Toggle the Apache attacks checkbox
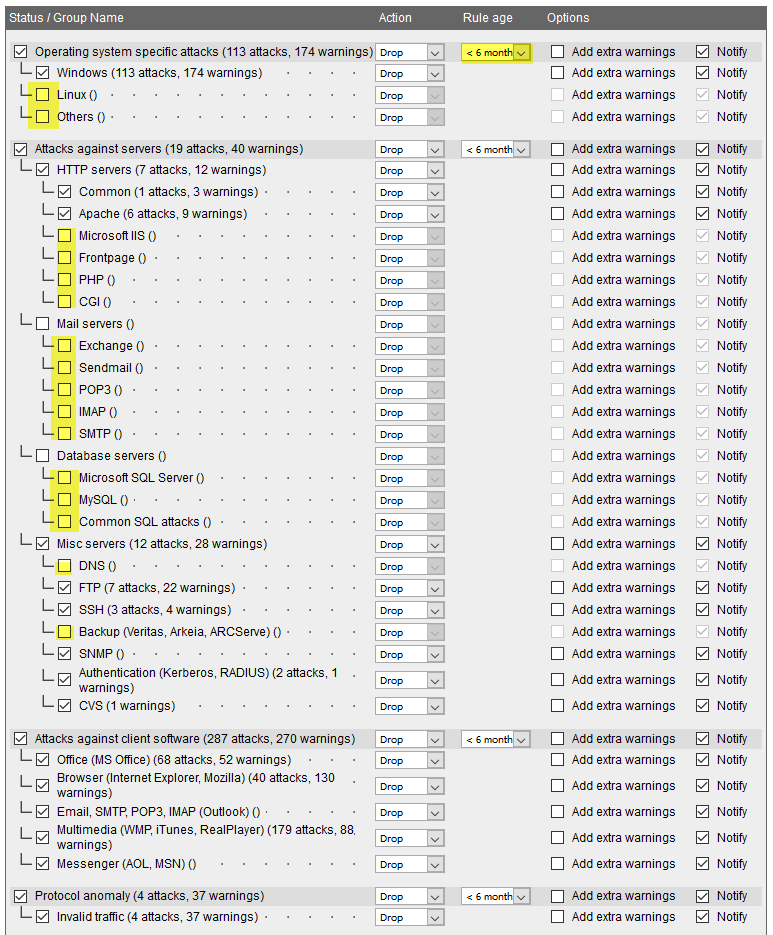The image size is (773, 935). pyautogui.click(x=64, y=213)
